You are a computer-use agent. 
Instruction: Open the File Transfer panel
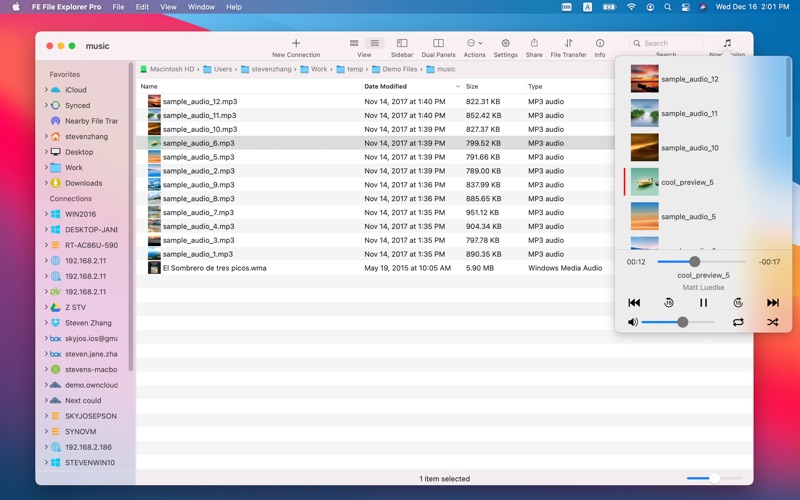tap(568, 44)
